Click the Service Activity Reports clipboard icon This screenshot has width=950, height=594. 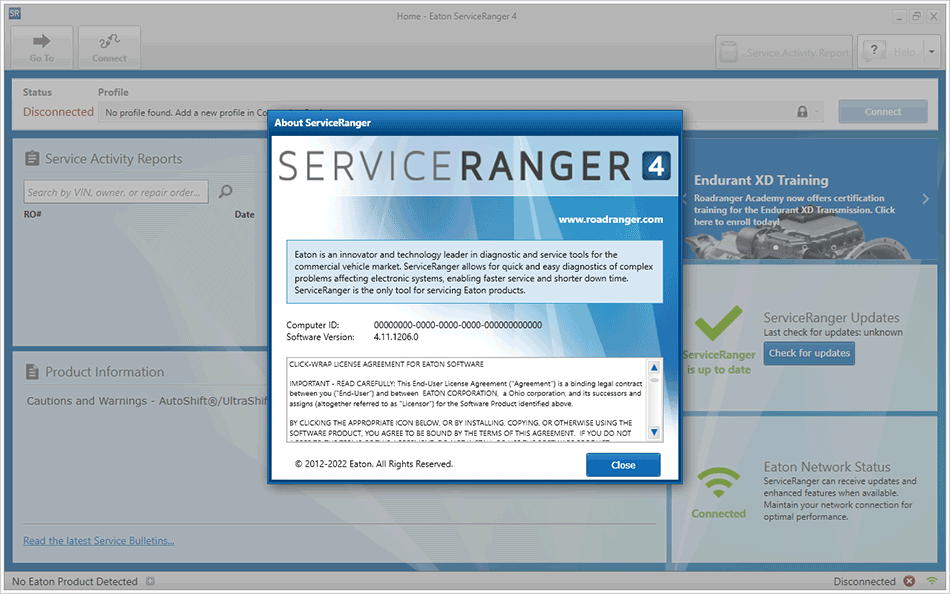32,159
